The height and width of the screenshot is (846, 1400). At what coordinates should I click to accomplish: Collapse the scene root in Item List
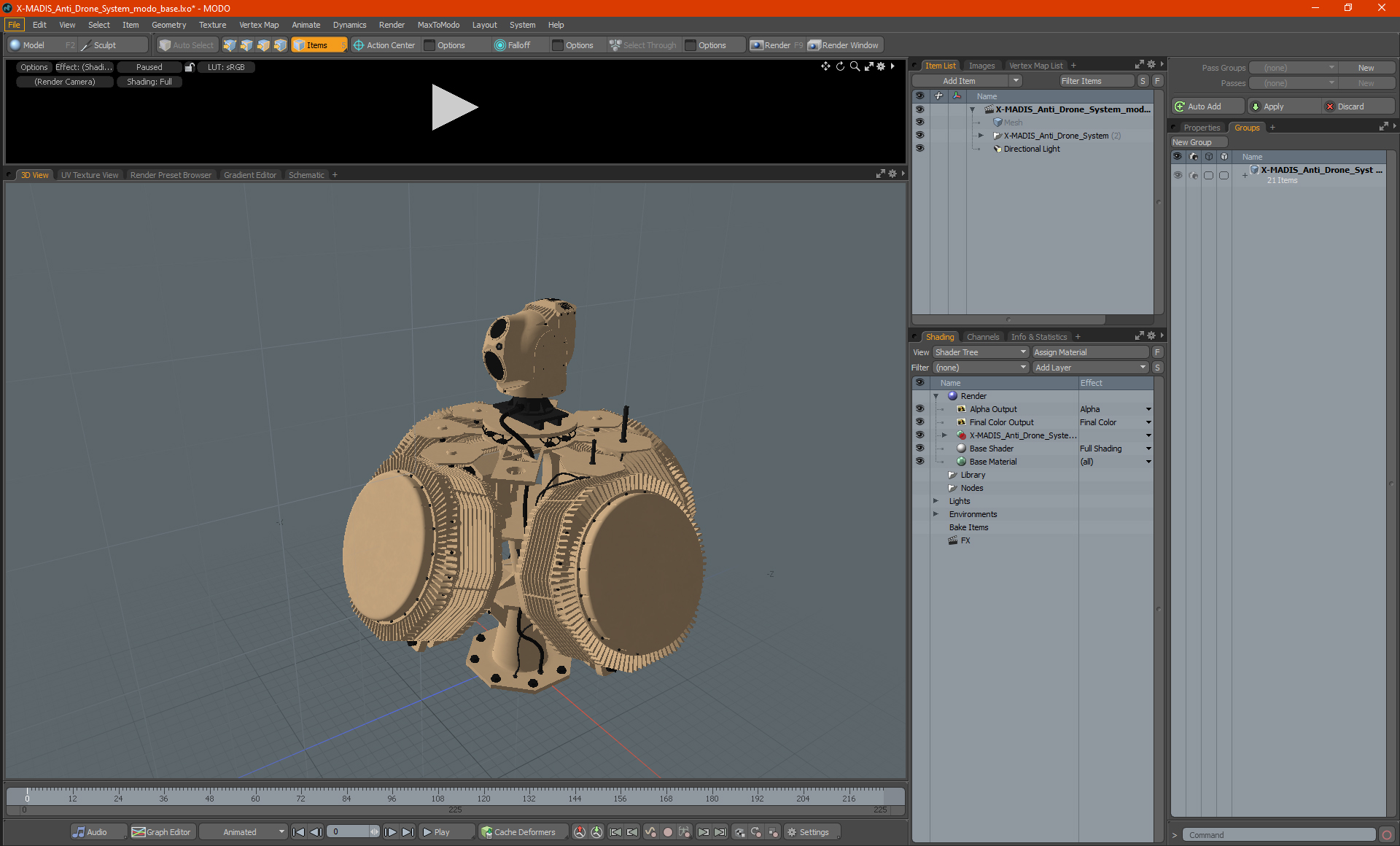pos(972,109)
